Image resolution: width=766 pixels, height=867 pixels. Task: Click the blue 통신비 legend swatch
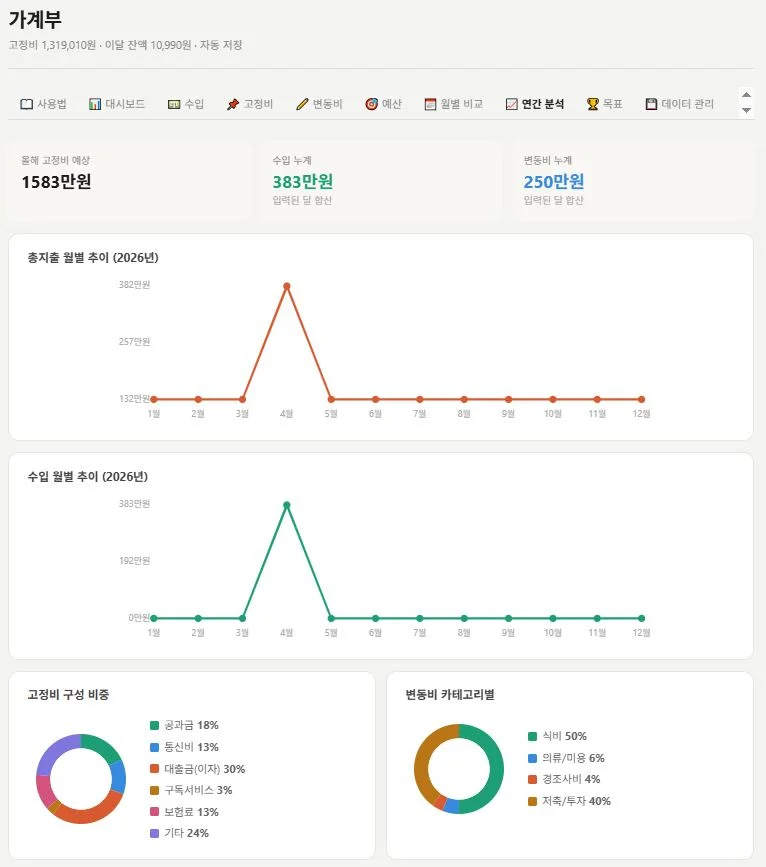click(x=154, y=747)
